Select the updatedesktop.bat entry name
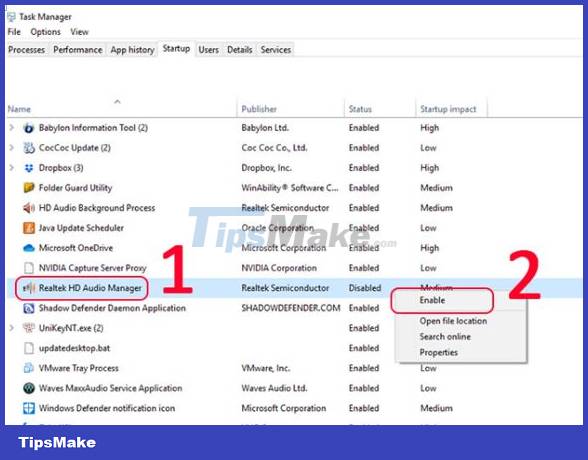 point(75,348)
